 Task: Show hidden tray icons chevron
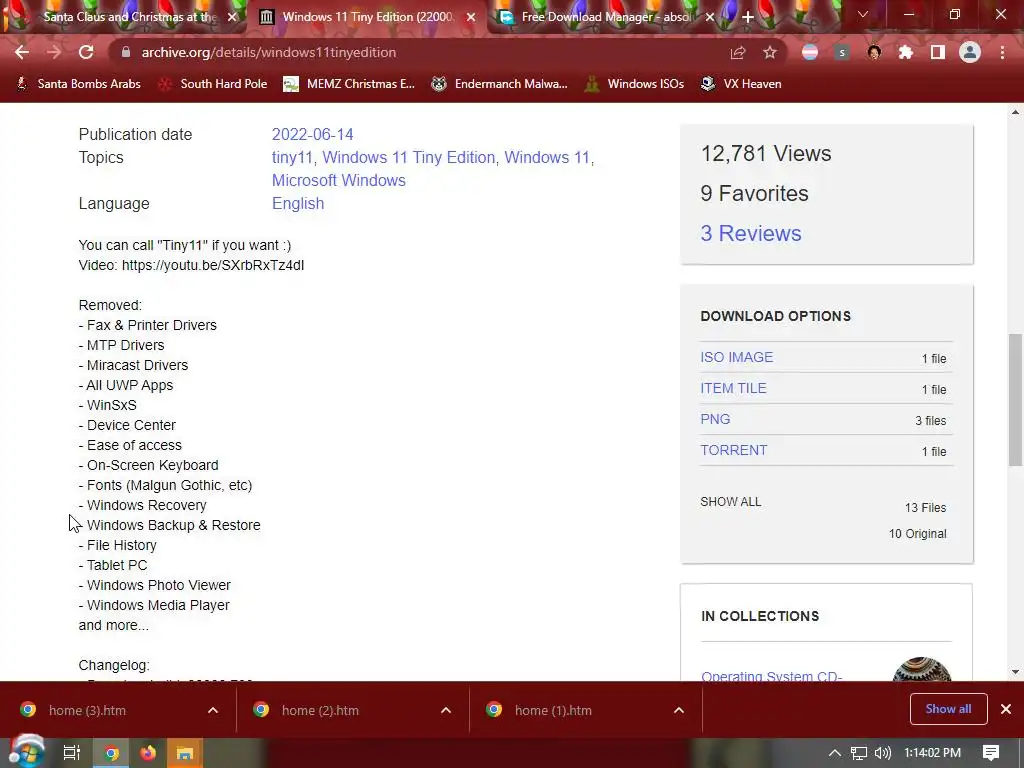[835, 753]
